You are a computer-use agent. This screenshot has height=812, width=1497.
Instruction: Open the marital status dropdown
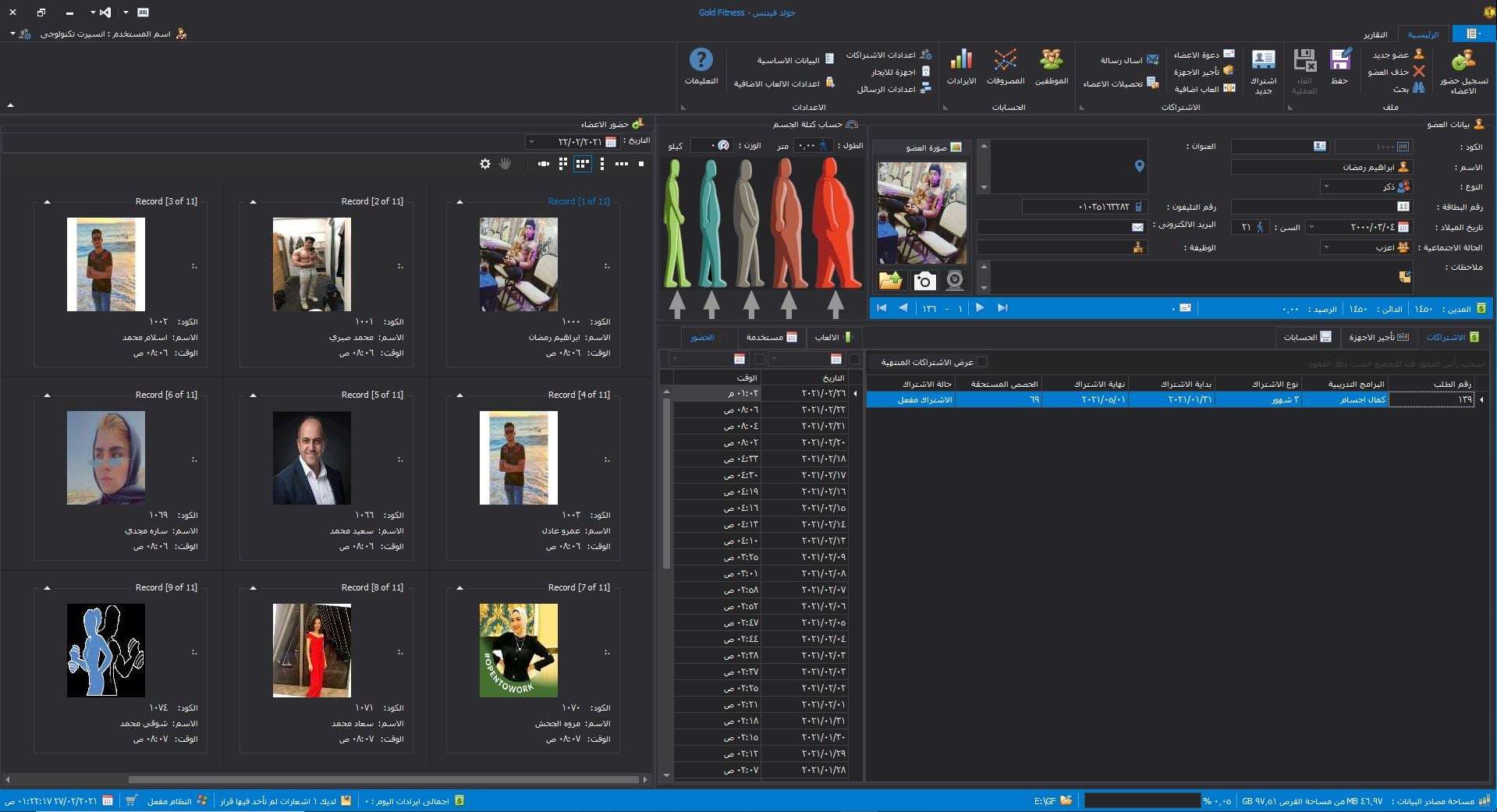click(1326, 248)
